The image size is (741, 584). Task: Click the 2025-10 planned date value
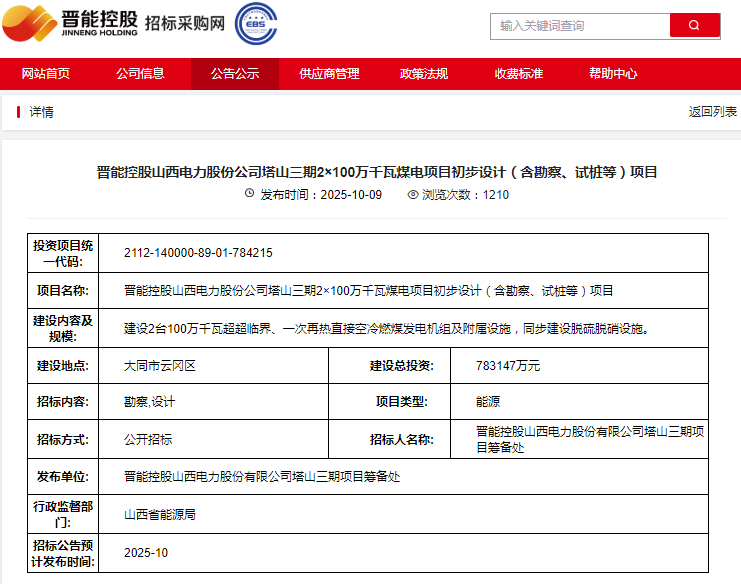click(146, 553)
